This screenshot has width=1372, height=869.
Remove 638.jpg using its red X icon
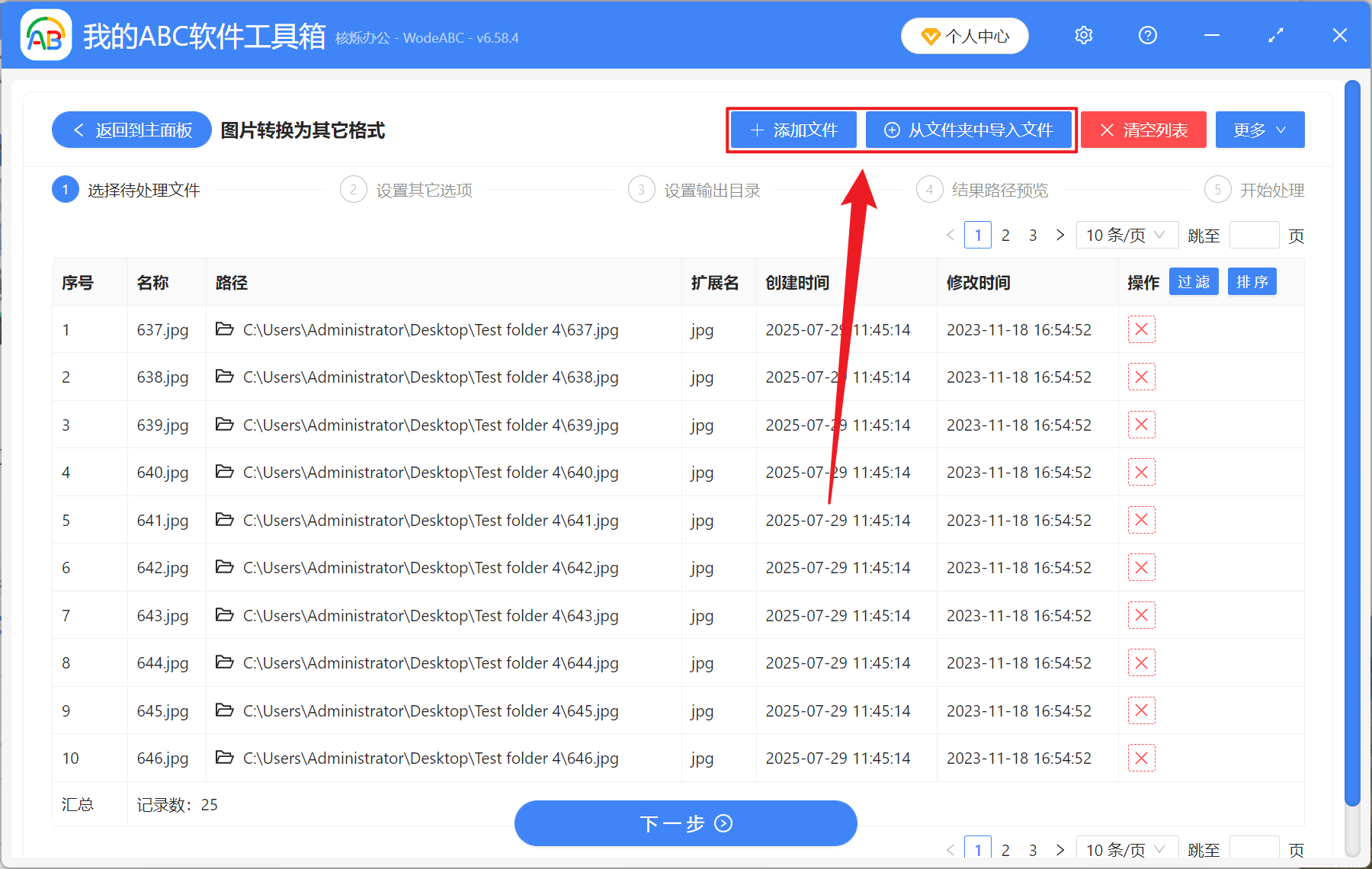click(1141, 377)
